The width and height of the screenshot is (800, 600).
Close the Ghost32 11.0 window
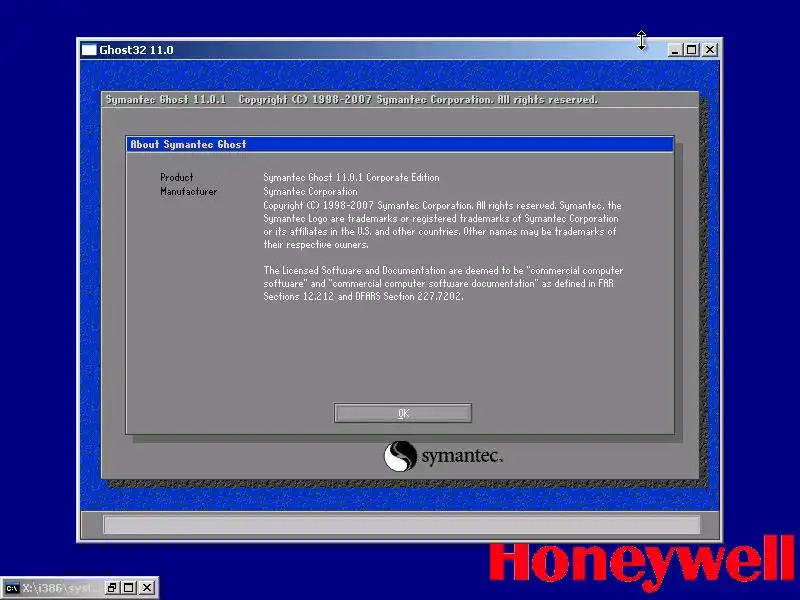click(710, 50)
